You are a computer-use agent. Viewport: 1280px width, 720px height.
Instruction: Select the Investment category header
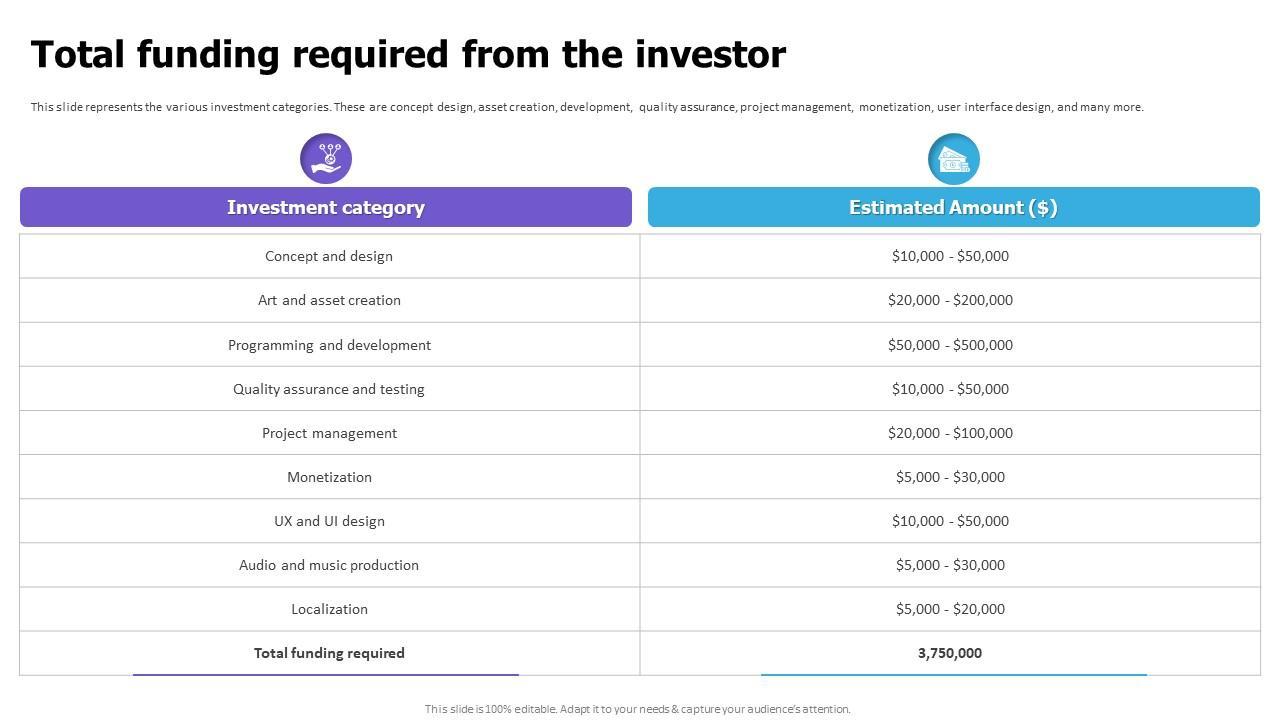point(326,207)
